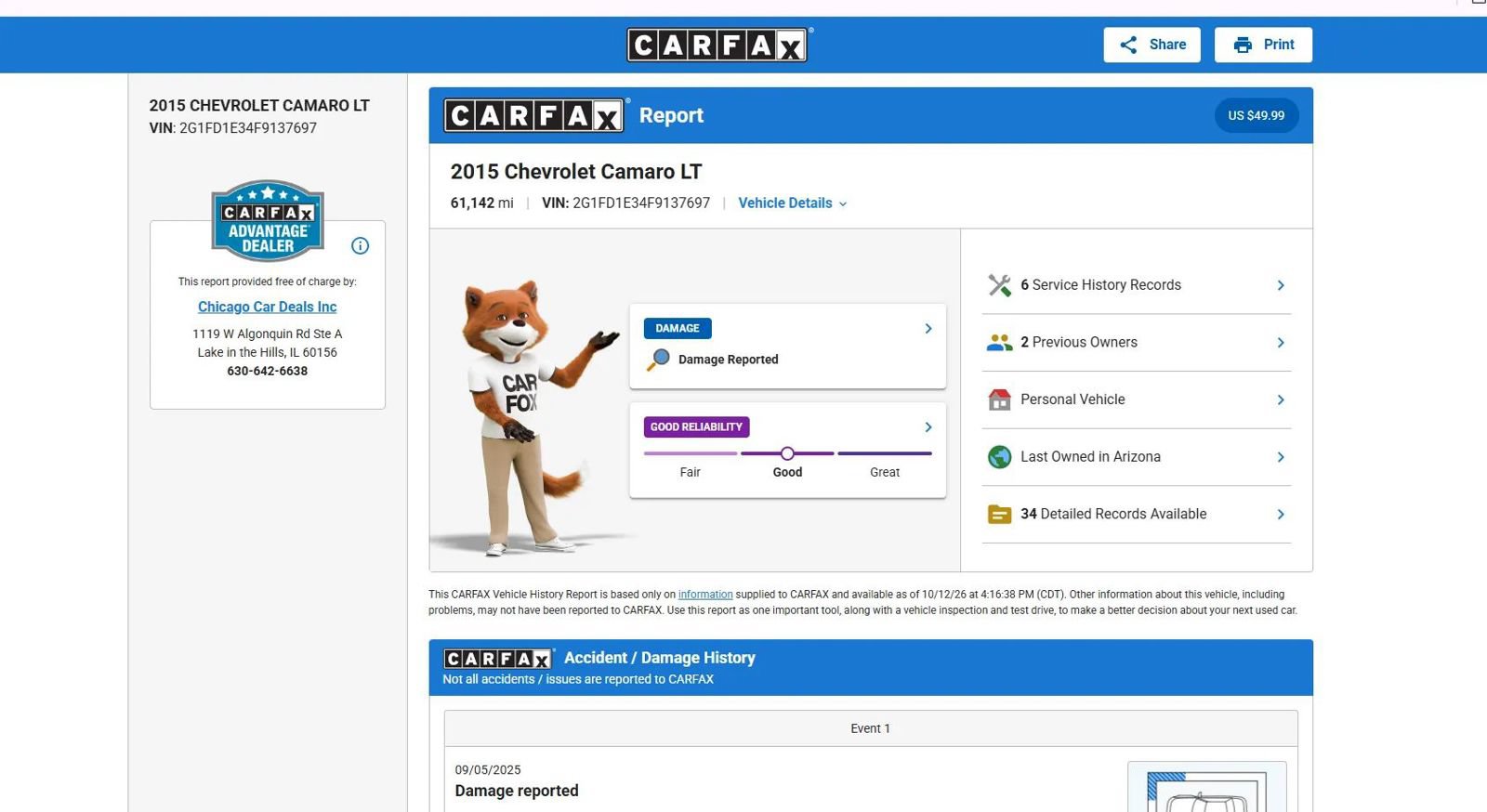Open the info icon beside Advantage Dealer badge
Screen dimensions: 1487x812
[x=361, y=245]
